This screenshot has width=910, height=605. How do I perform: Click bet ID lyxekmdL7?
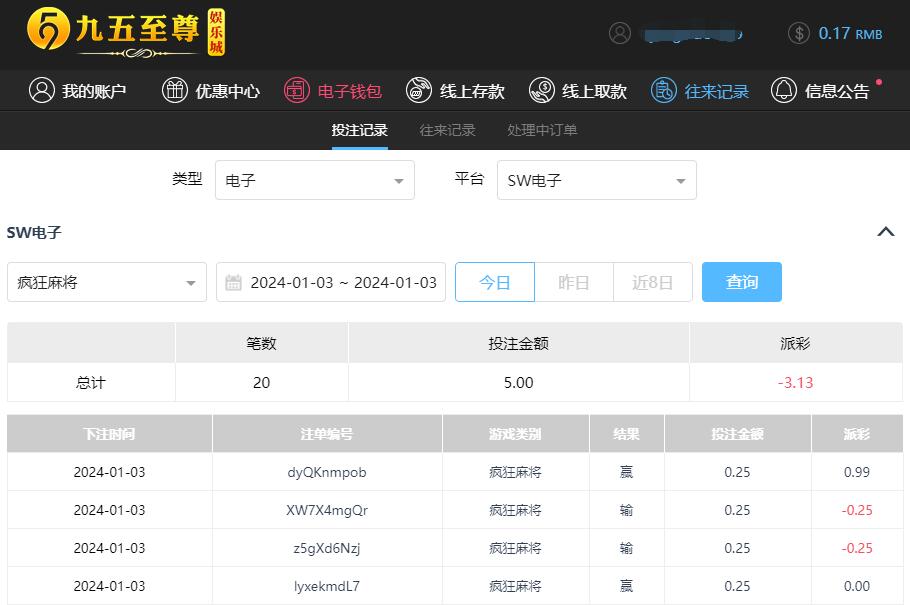pyautogui.click(x=327, y=586)
